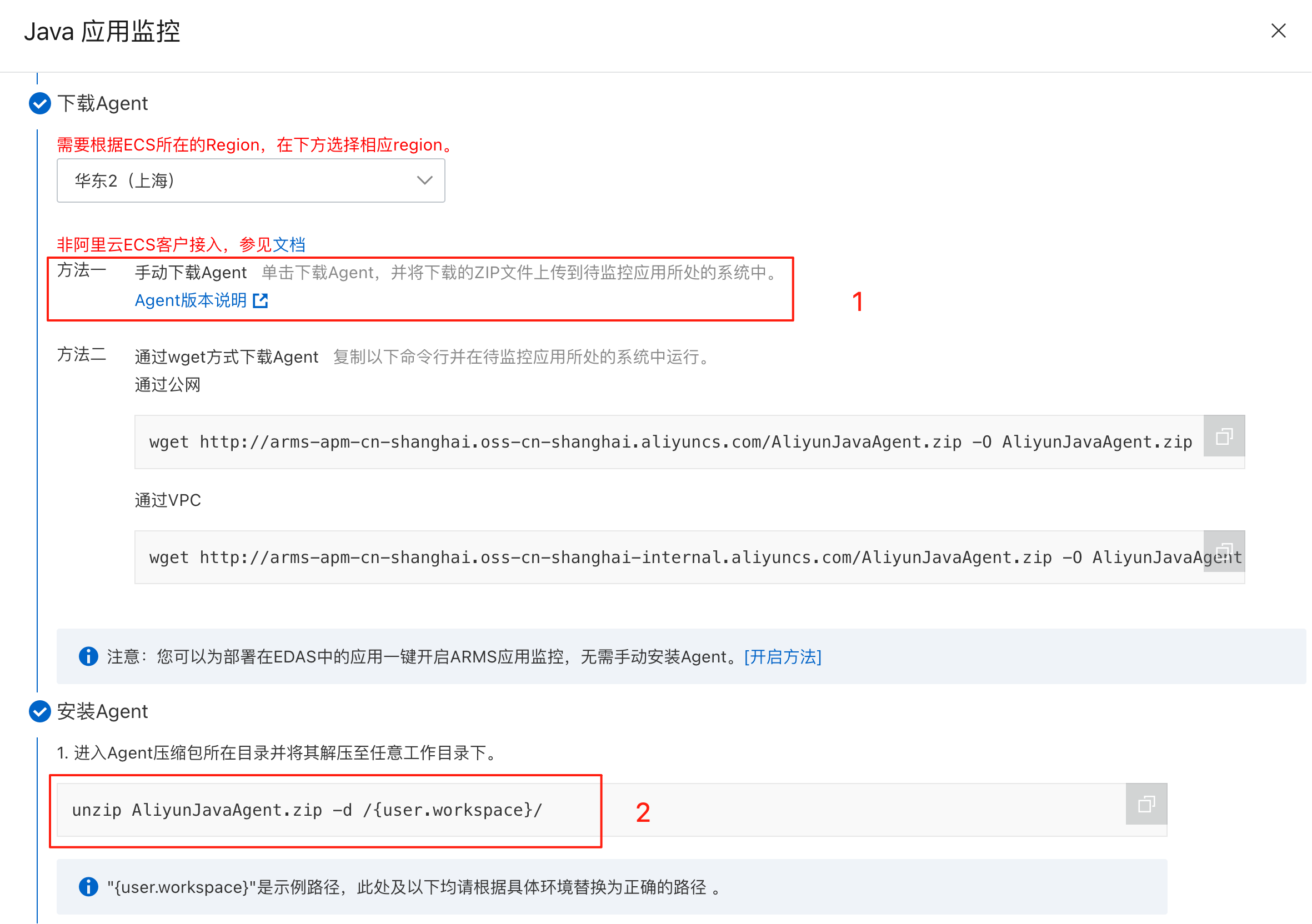This screenshot has height=924, width=1312.
Task: Copy the unzip AliyunJavaAgent command
Action: click(x=1146, y=804)
